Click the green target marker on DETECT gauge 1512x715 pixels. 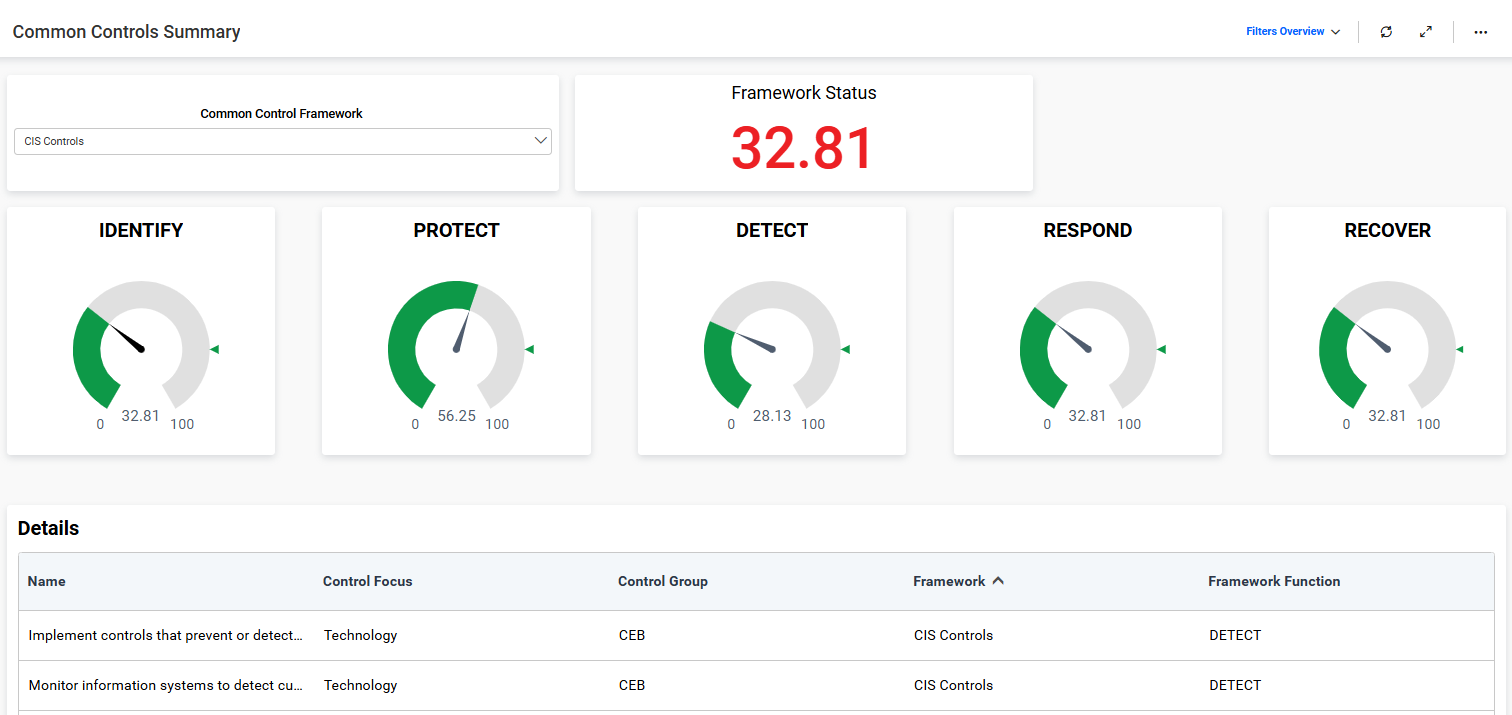[845, 349]
